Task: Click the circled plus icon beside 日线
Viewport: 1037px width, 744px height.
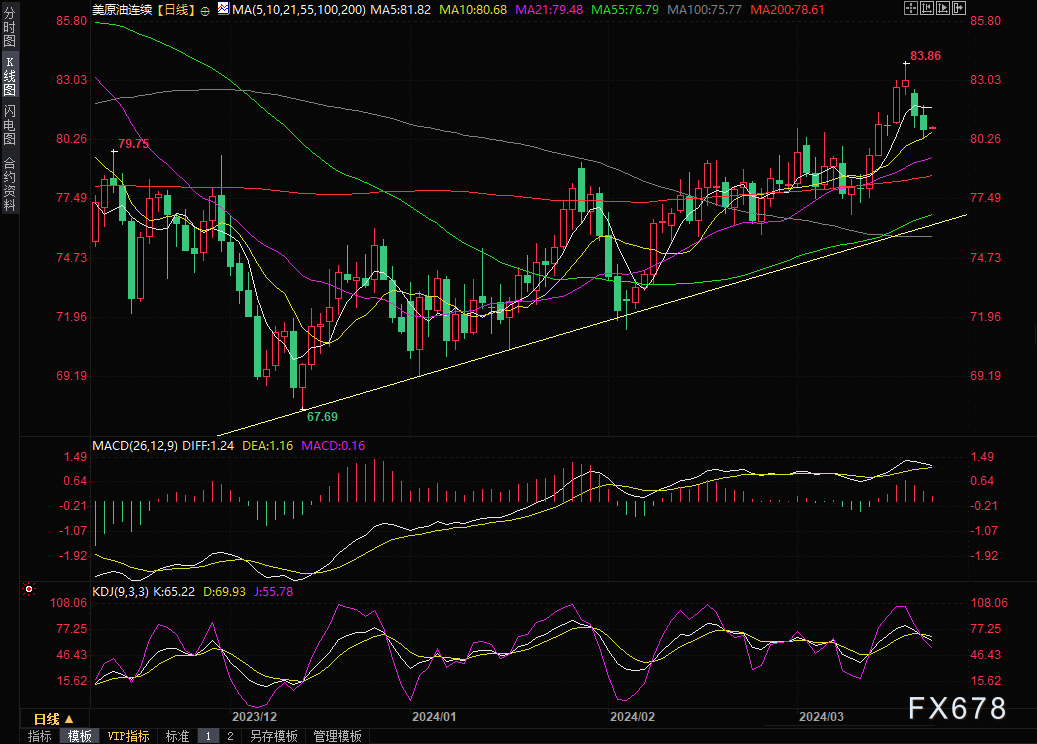Action: pyautogui.click(x=205, y=11)
